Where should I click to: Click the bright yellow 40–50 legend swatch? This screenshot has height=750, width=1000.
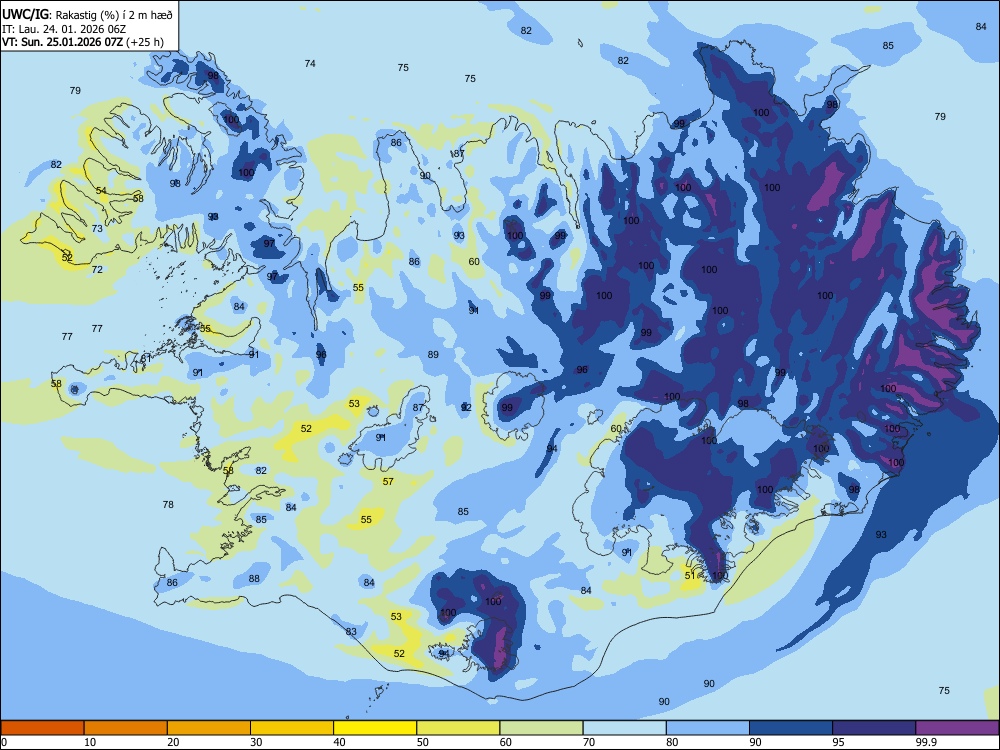(x=375, y=728)
